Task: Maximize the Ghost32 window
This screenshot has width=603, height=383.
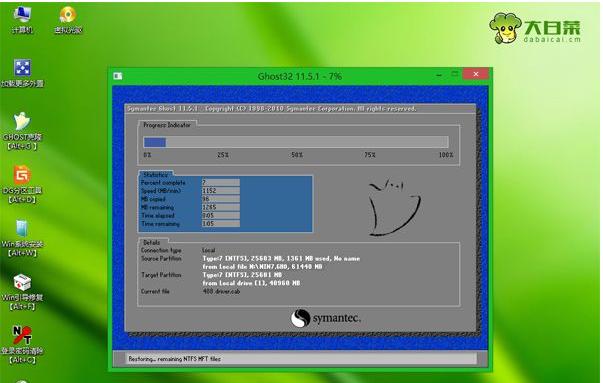Action: point(455,74)
